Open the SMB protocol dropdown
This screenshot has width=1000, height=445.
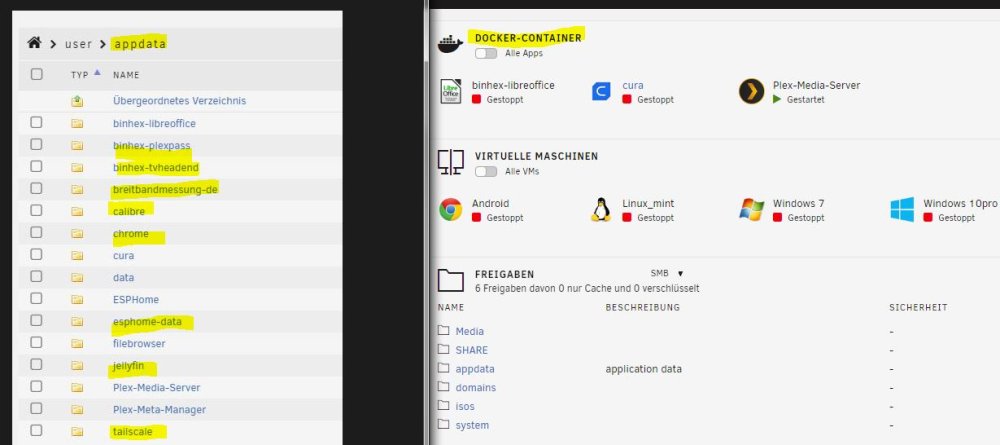(667, 274)
